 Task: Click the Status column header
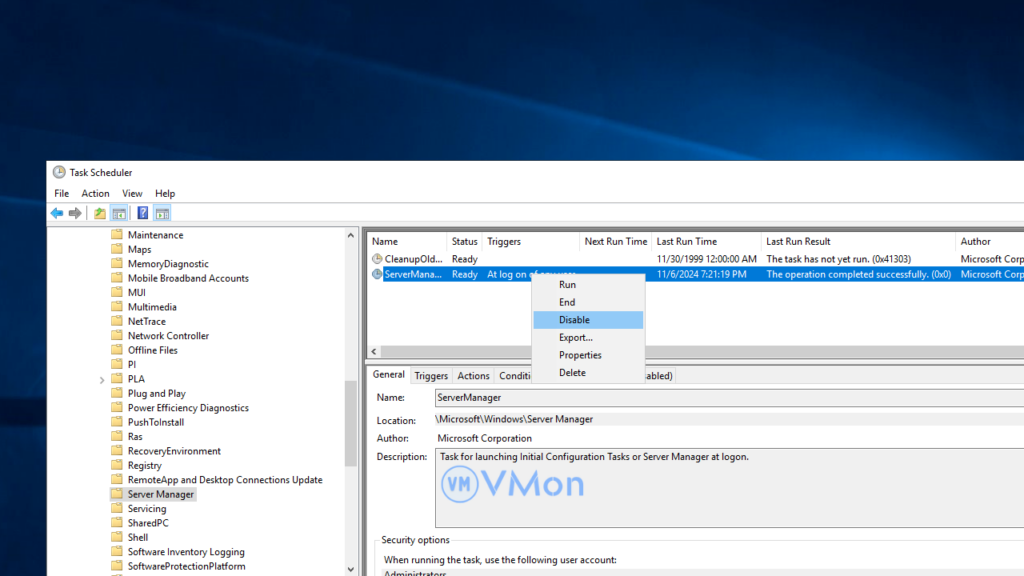coord(464,241)
